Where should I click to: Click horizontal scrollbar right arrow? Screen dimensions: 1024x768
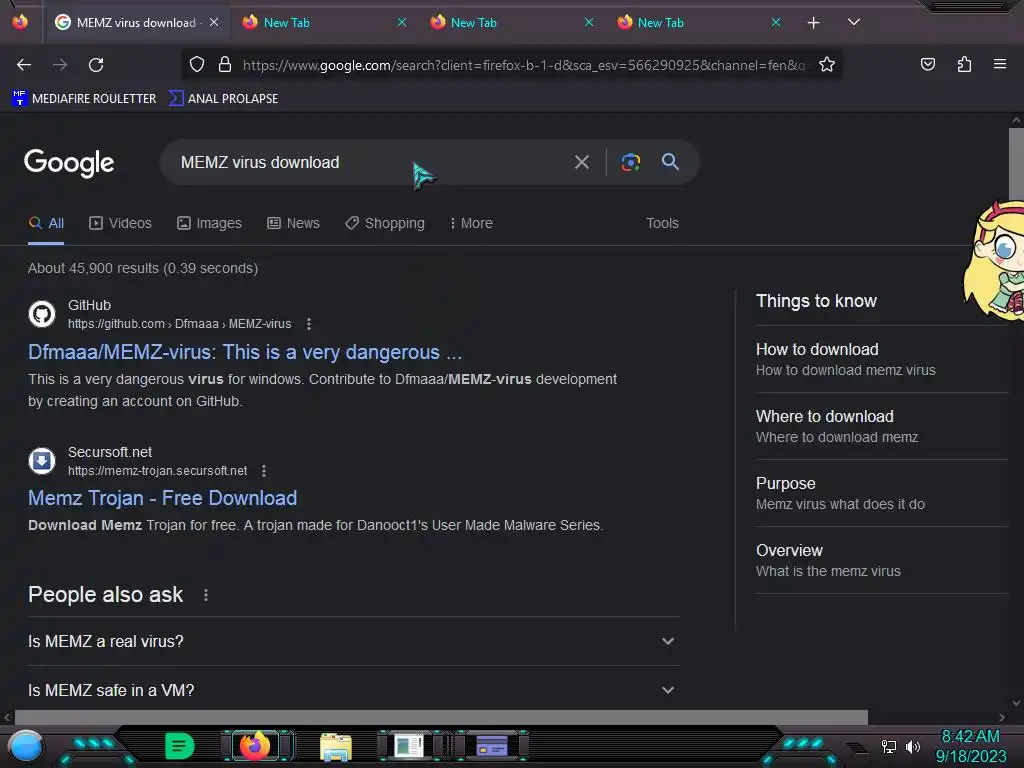pyautogui.click(x=1001, y=717)
